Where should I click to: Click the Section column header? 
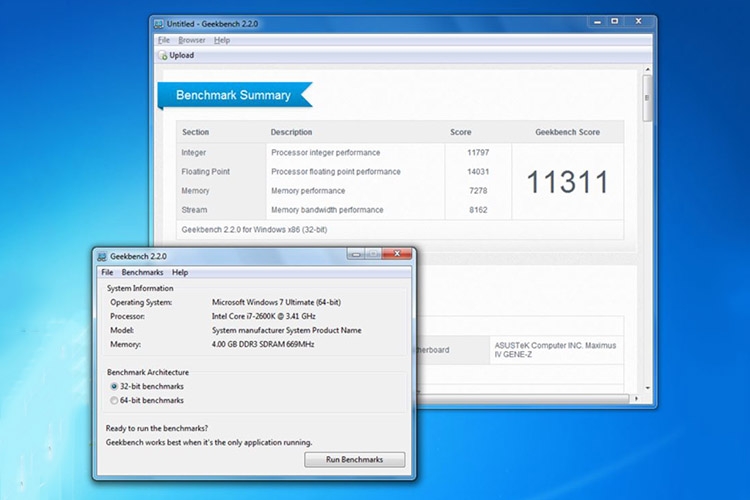tap(195, 132)
